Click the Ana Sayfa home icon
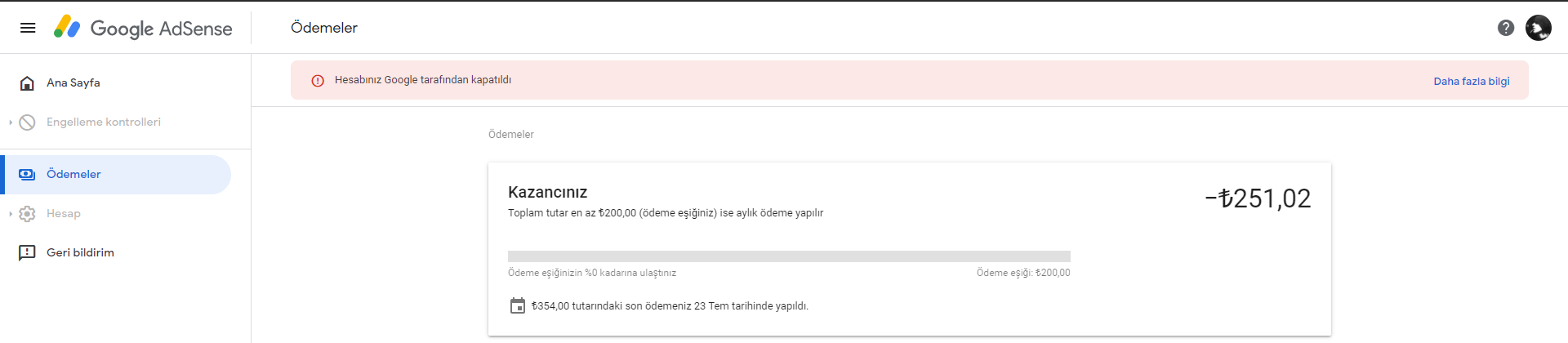 pos(27,82)
